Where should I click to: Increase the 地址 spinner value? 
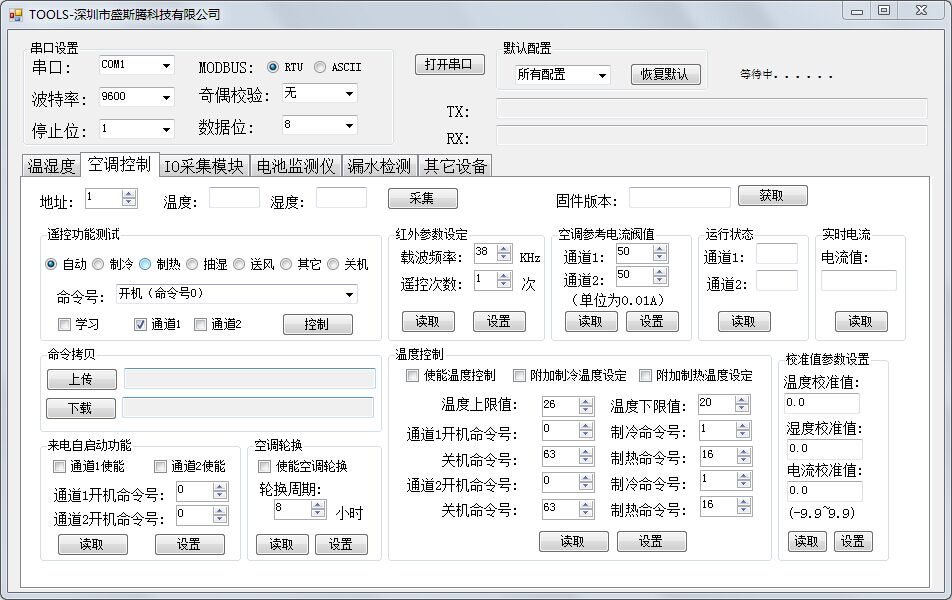(129, 194)
